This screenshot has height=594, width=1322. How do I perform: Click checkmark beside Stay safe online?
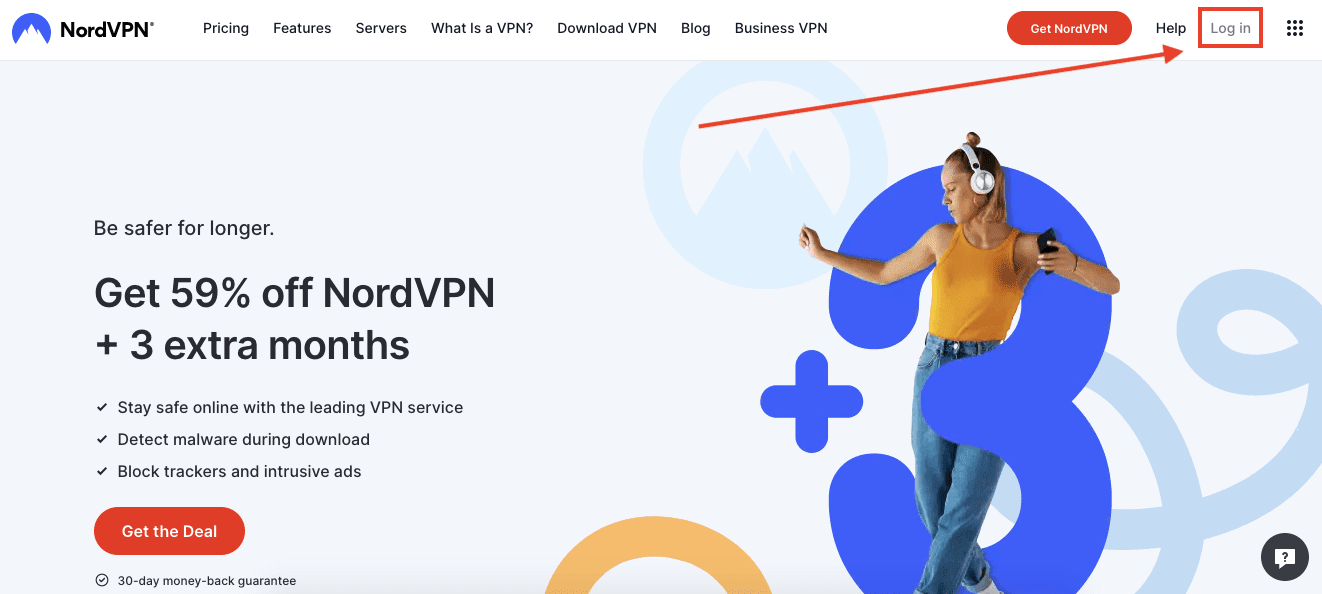102,408
